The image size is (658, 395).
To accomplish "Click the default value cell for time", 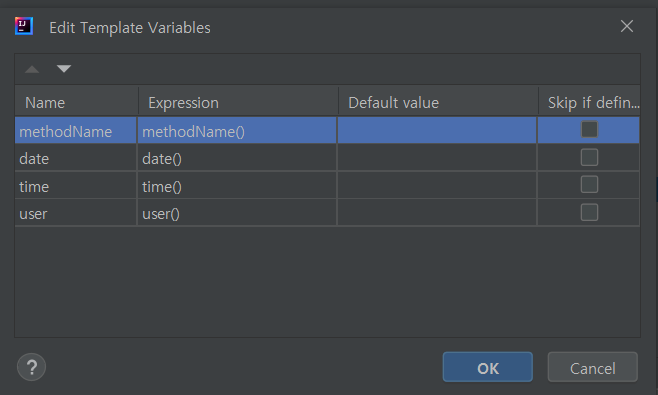I will [437, 186].
